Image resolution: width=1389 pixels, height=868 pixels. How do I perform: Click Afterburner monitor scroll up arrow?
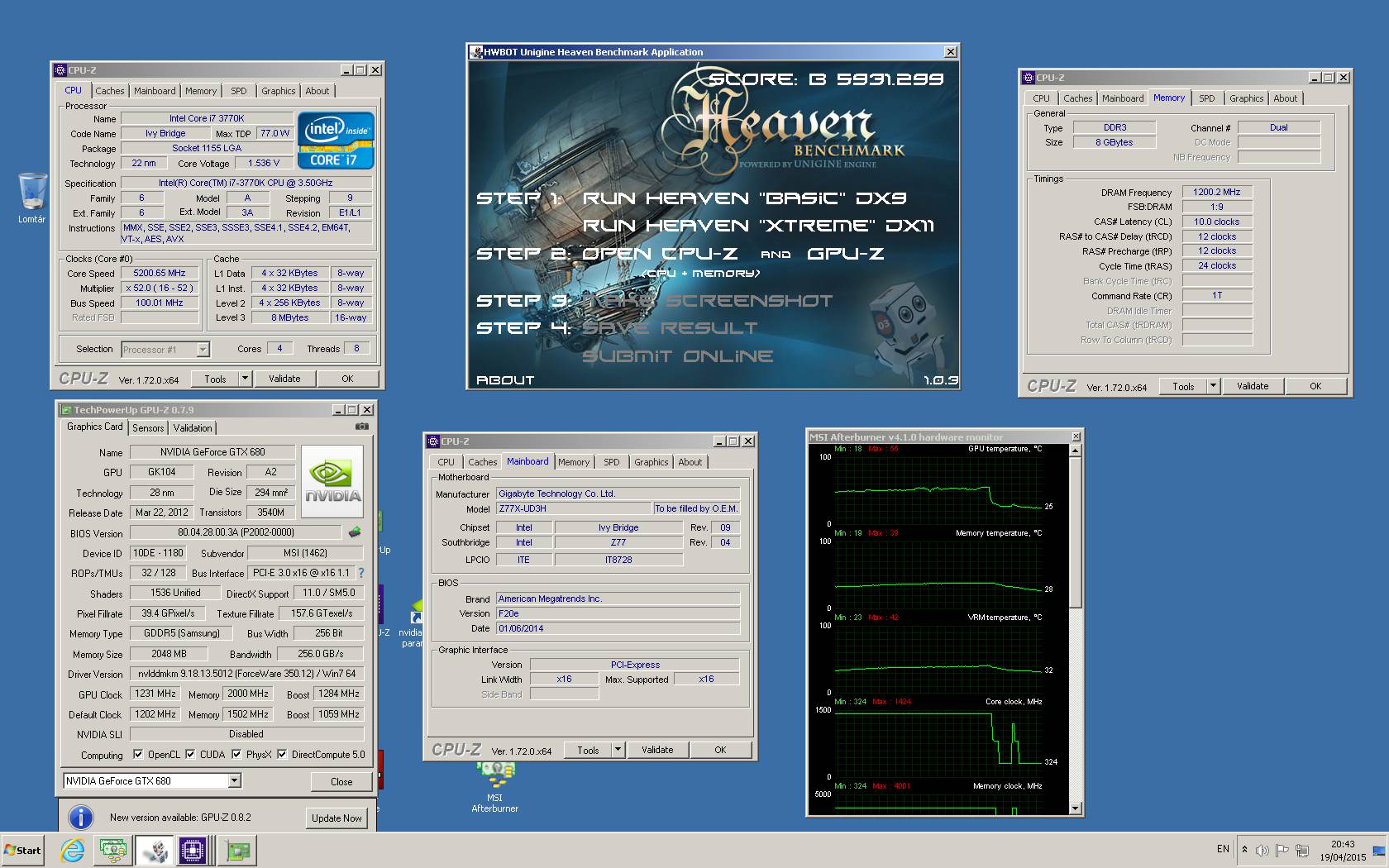point(1075,451)
